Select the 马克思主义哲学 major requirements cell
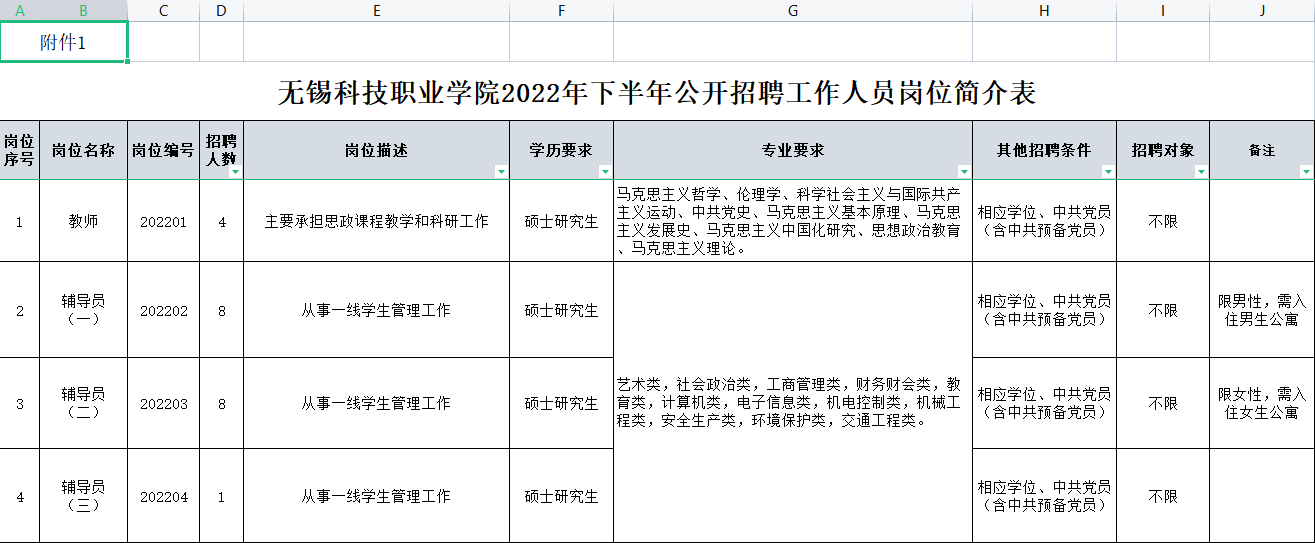 (x=793, y=221)
